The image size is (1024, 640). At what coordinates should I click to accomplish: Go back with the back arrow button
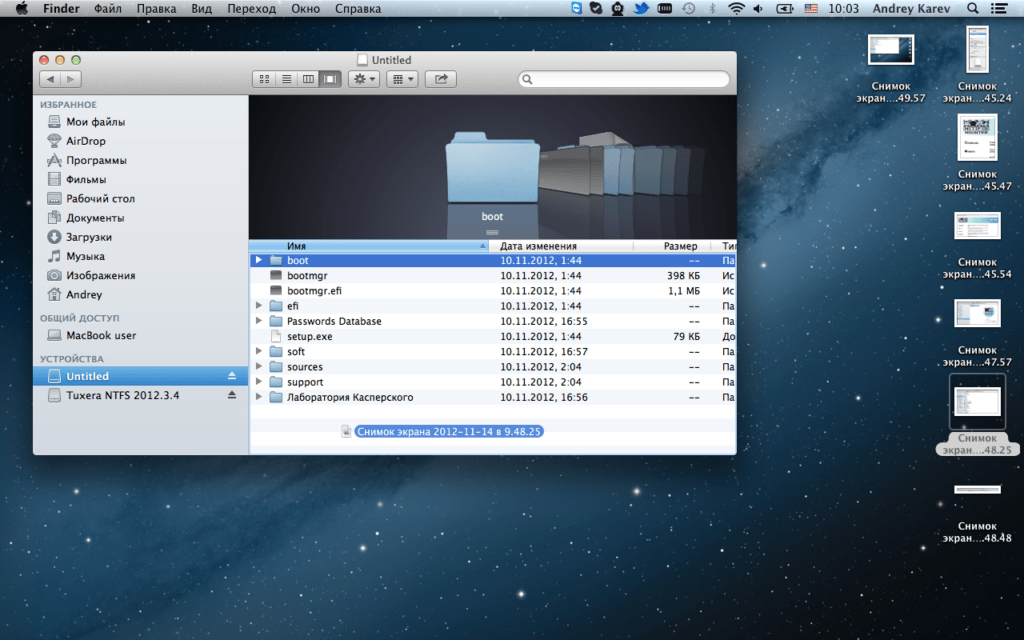50,79
